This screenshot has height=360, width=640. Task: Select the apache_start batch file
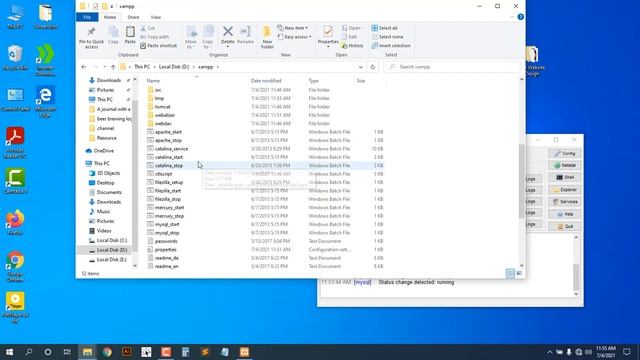click(x=168, y=132)
